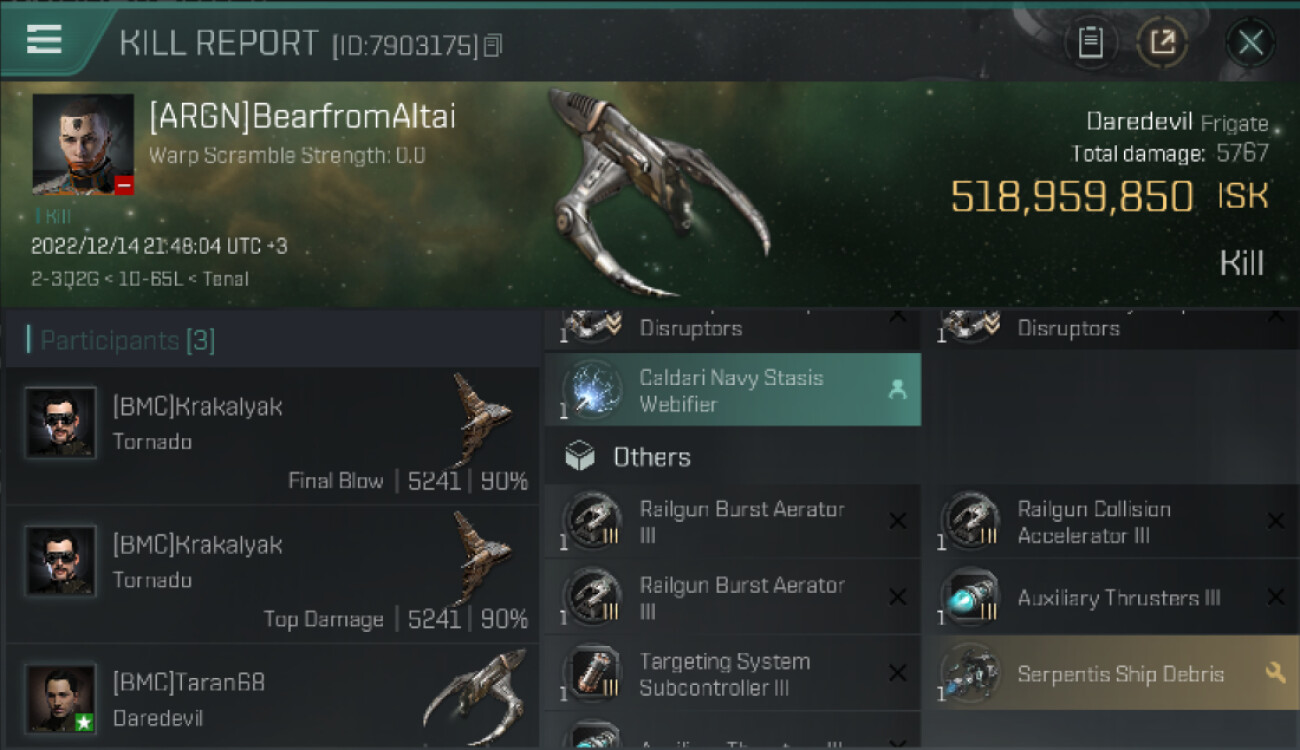Click Taran68's participant portrait

61,697
